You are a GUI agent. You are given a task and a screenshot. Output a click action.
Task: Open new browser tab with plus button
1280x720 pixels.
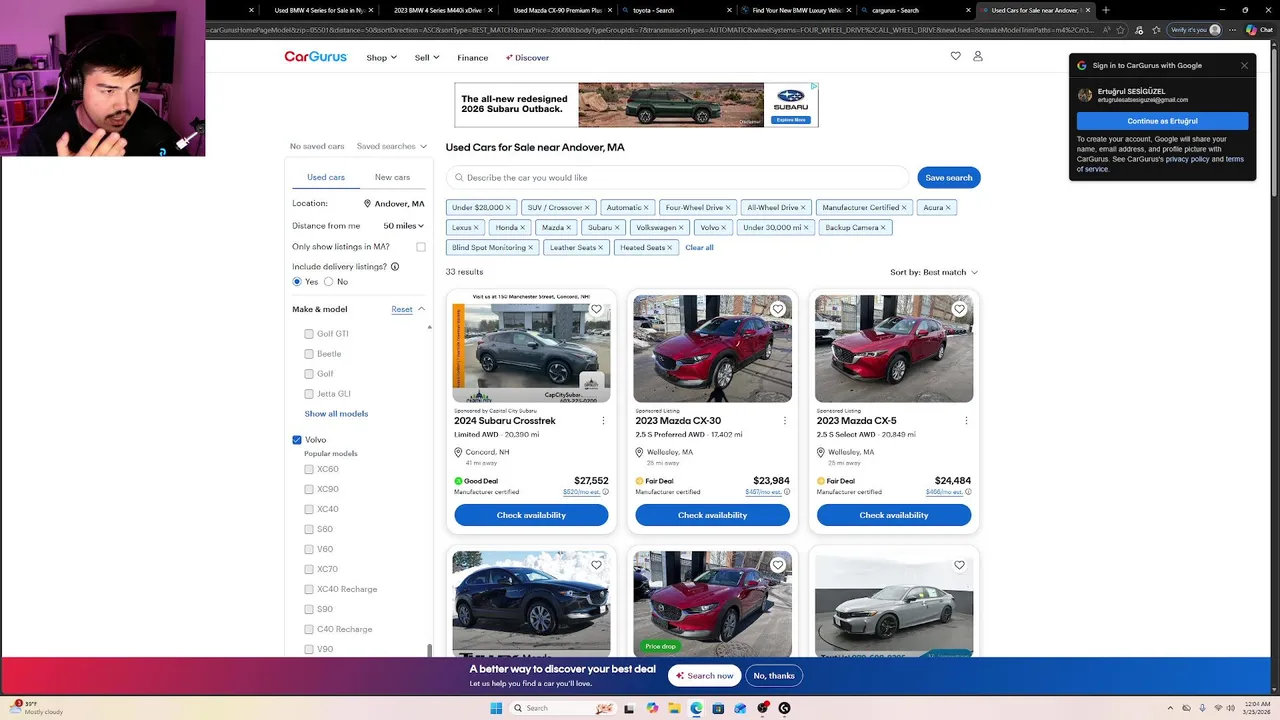tap(1105, 10)
